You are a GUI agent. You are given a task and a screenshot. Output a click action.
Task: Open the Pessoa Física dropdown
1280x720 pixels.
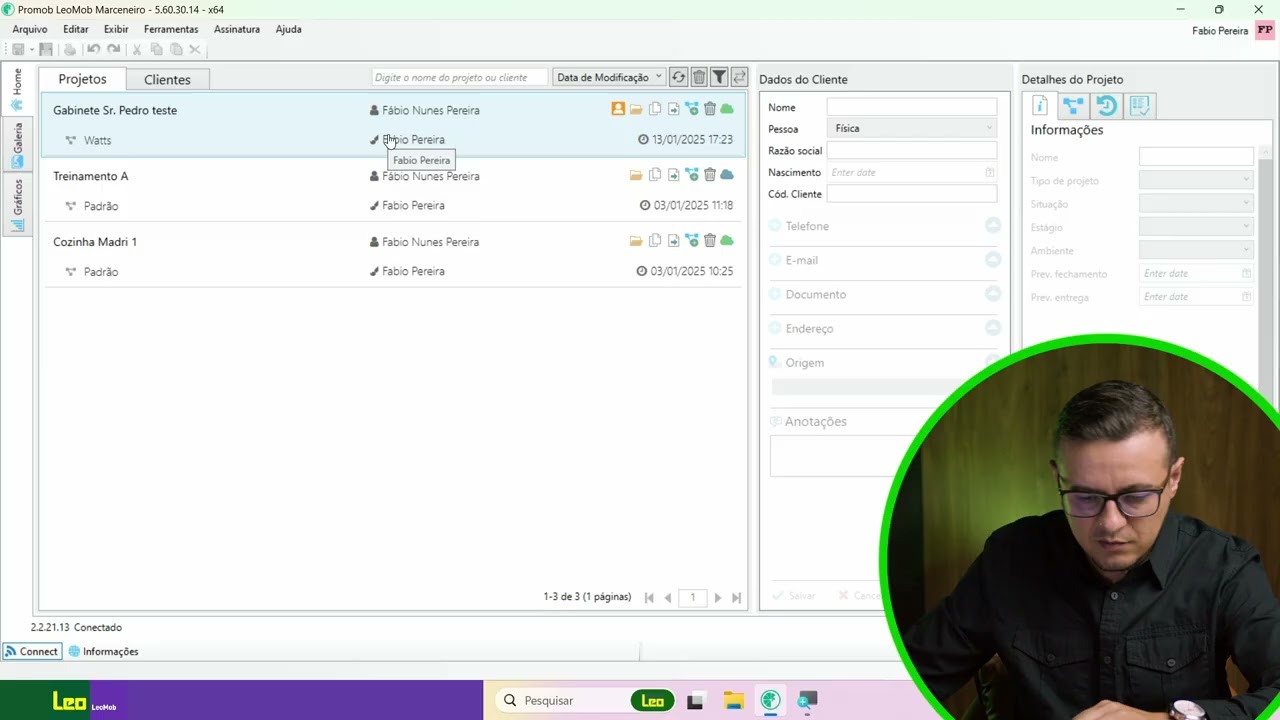pyautogui.click(x=911, y=128)
